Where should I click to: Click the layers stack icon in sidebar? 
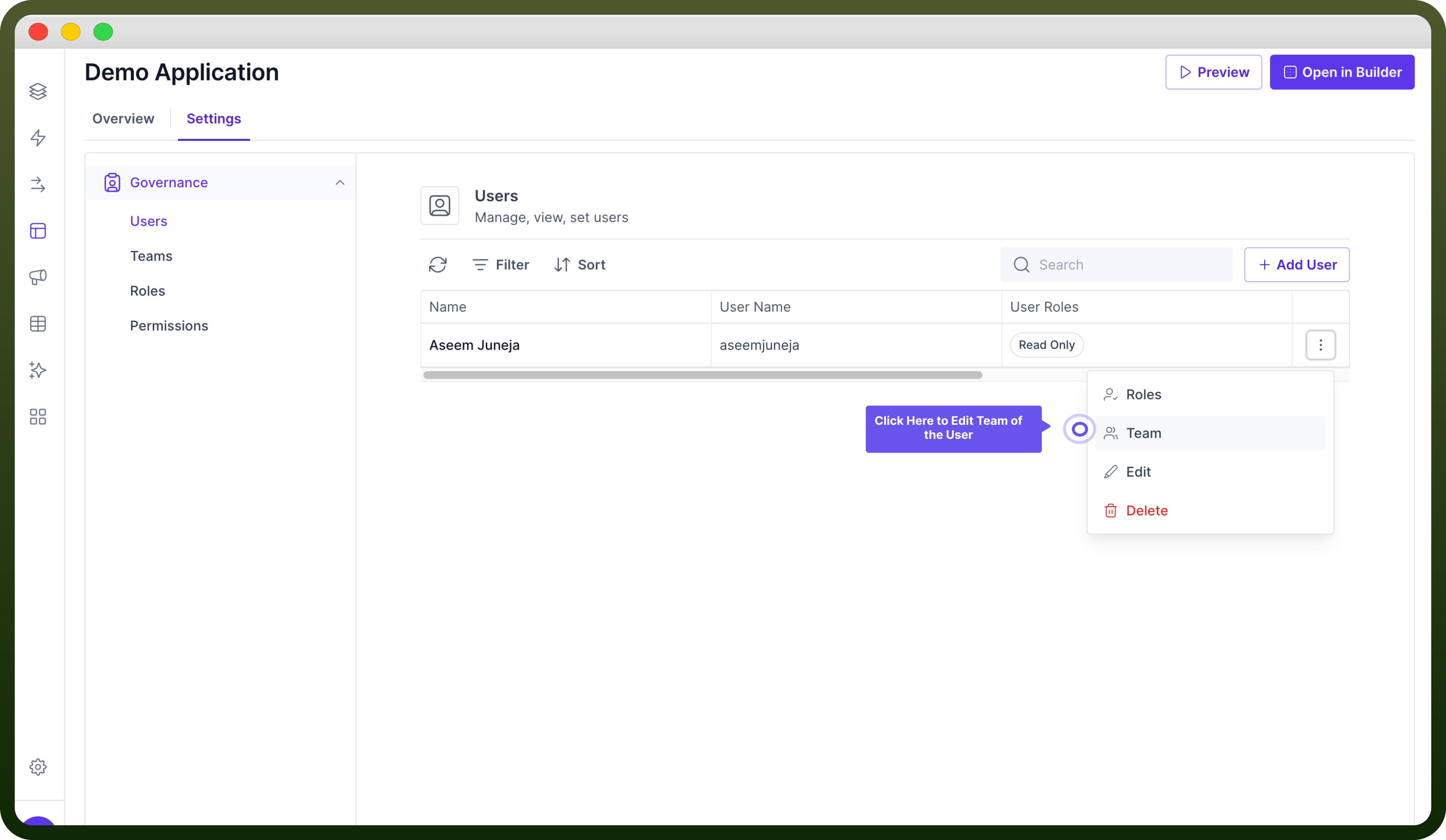38,91
